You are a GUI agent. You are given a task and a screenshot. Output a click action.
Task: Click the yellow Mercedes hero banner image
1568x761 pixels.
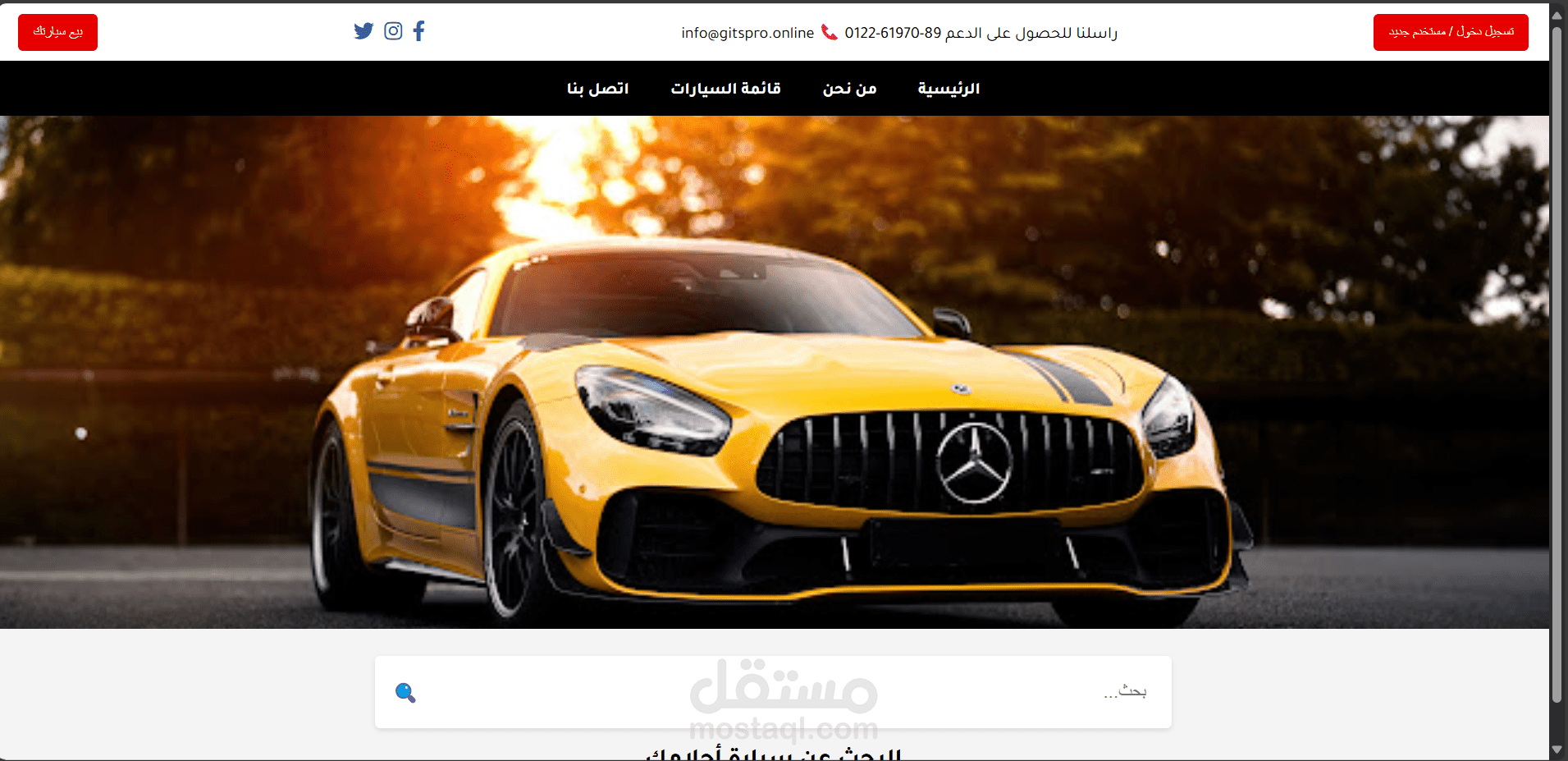tap(775, 372)
